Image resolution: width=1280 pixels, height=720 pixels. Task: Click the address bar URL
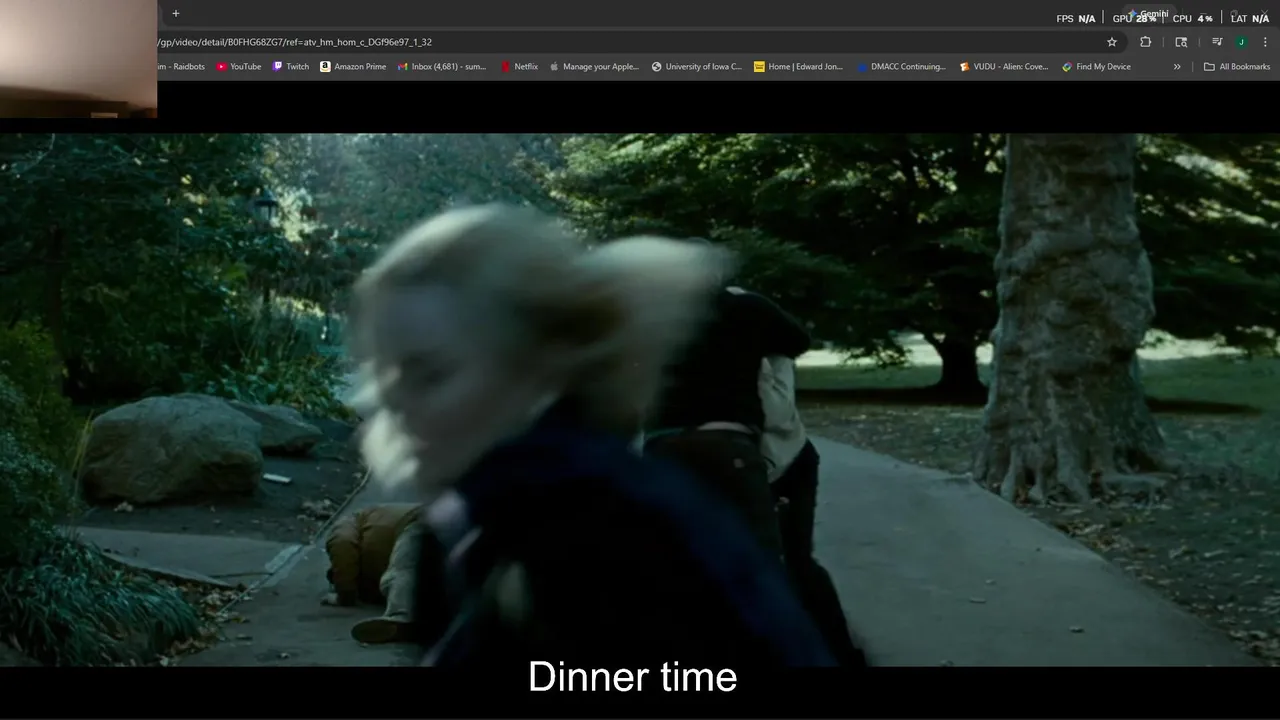(295, 42)
